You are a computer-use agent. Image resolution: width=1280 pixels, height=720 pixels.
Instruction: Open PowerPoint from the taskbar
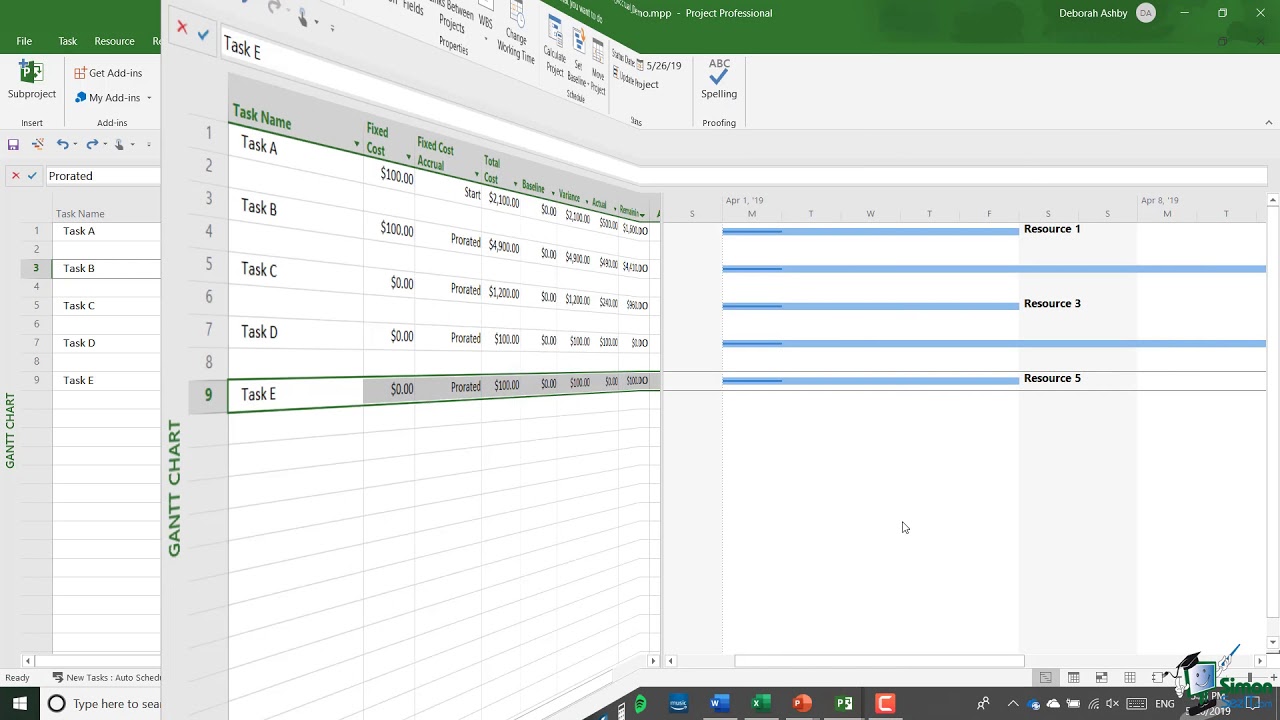pyautogui.click(x=802, y=704)
